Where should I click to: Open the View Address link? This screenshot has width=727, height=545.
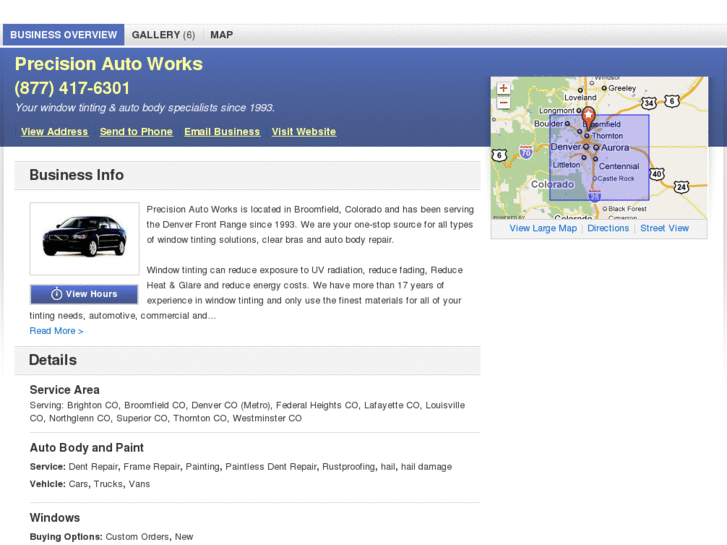[x=54, y=132]
